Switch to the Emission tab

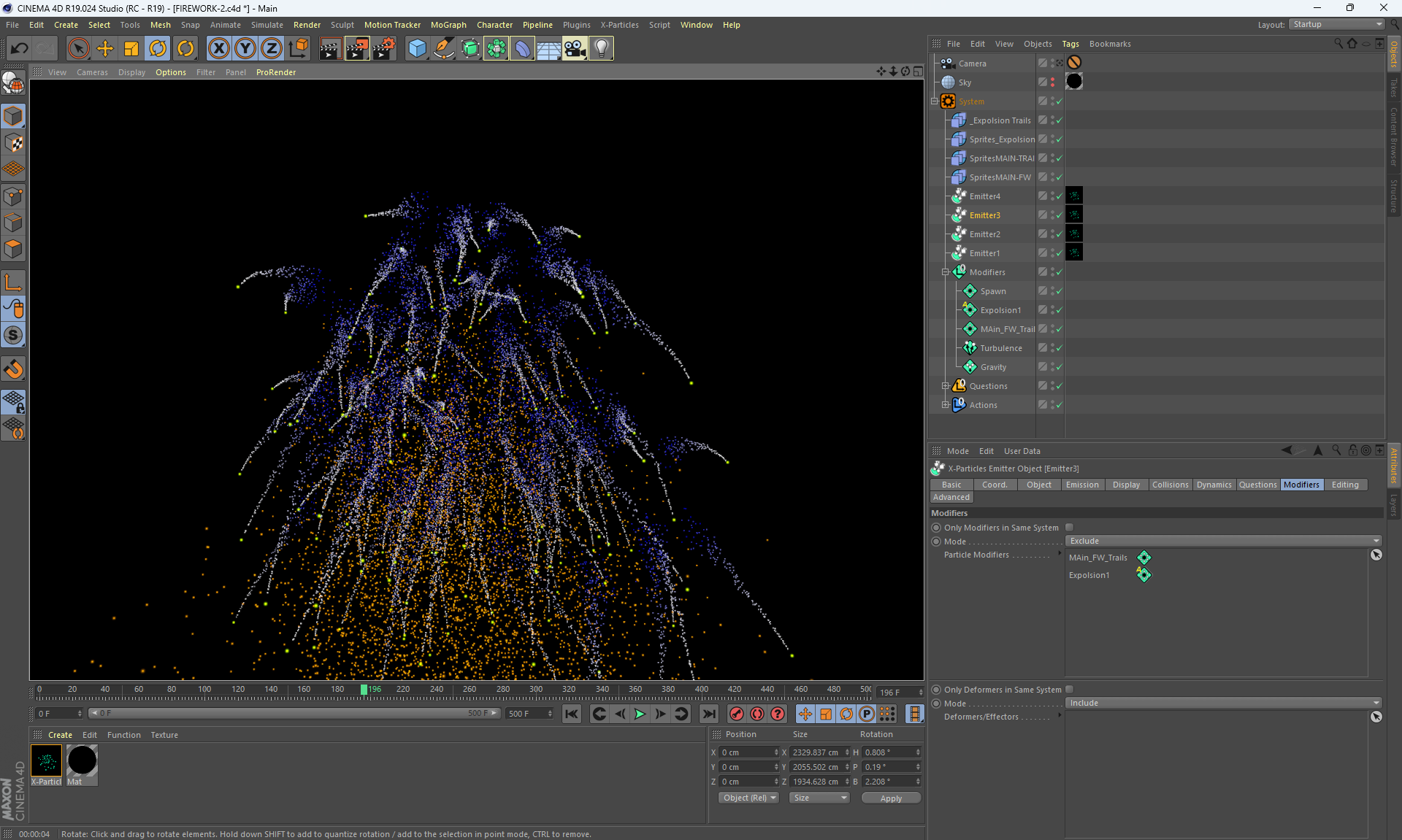click(x=1081, y=485)
